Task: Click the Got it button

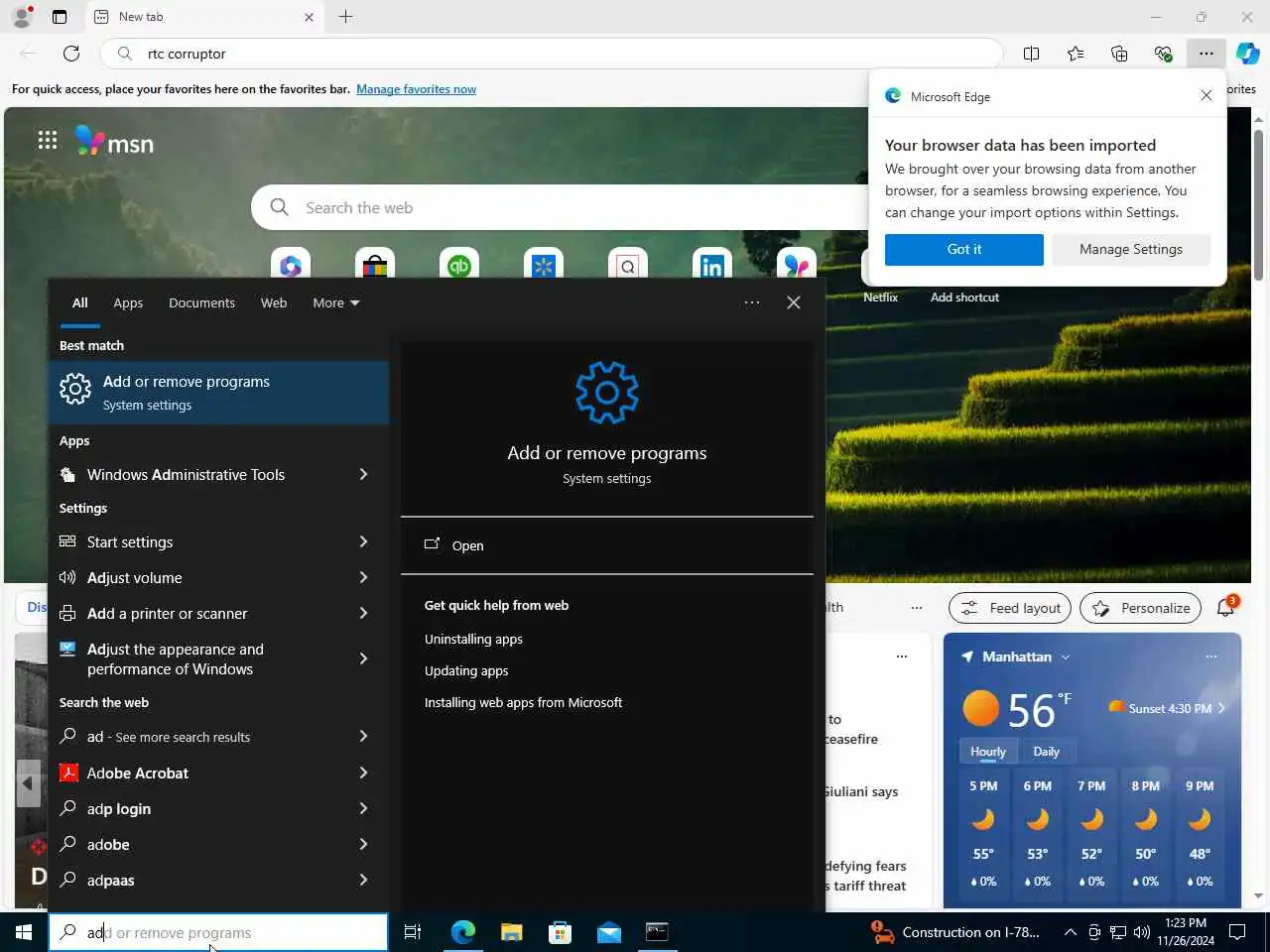Action: [x=964, y=250]
